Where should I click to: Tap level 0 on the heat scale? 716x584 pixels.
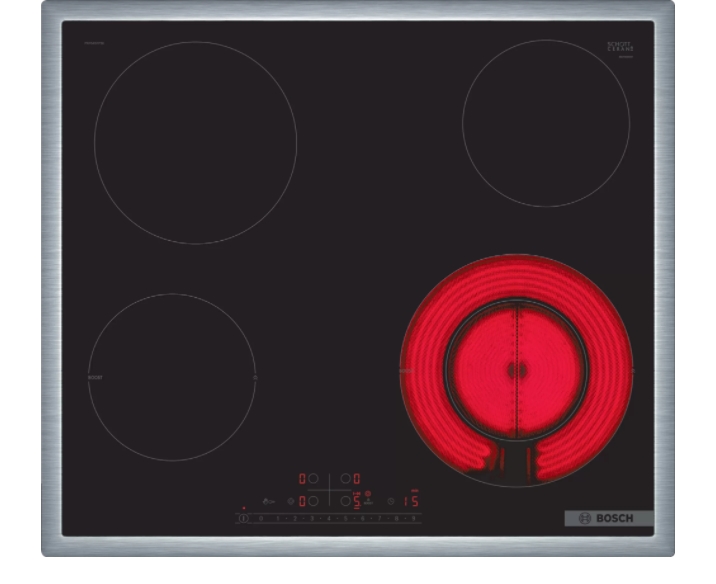click(261, 518)
